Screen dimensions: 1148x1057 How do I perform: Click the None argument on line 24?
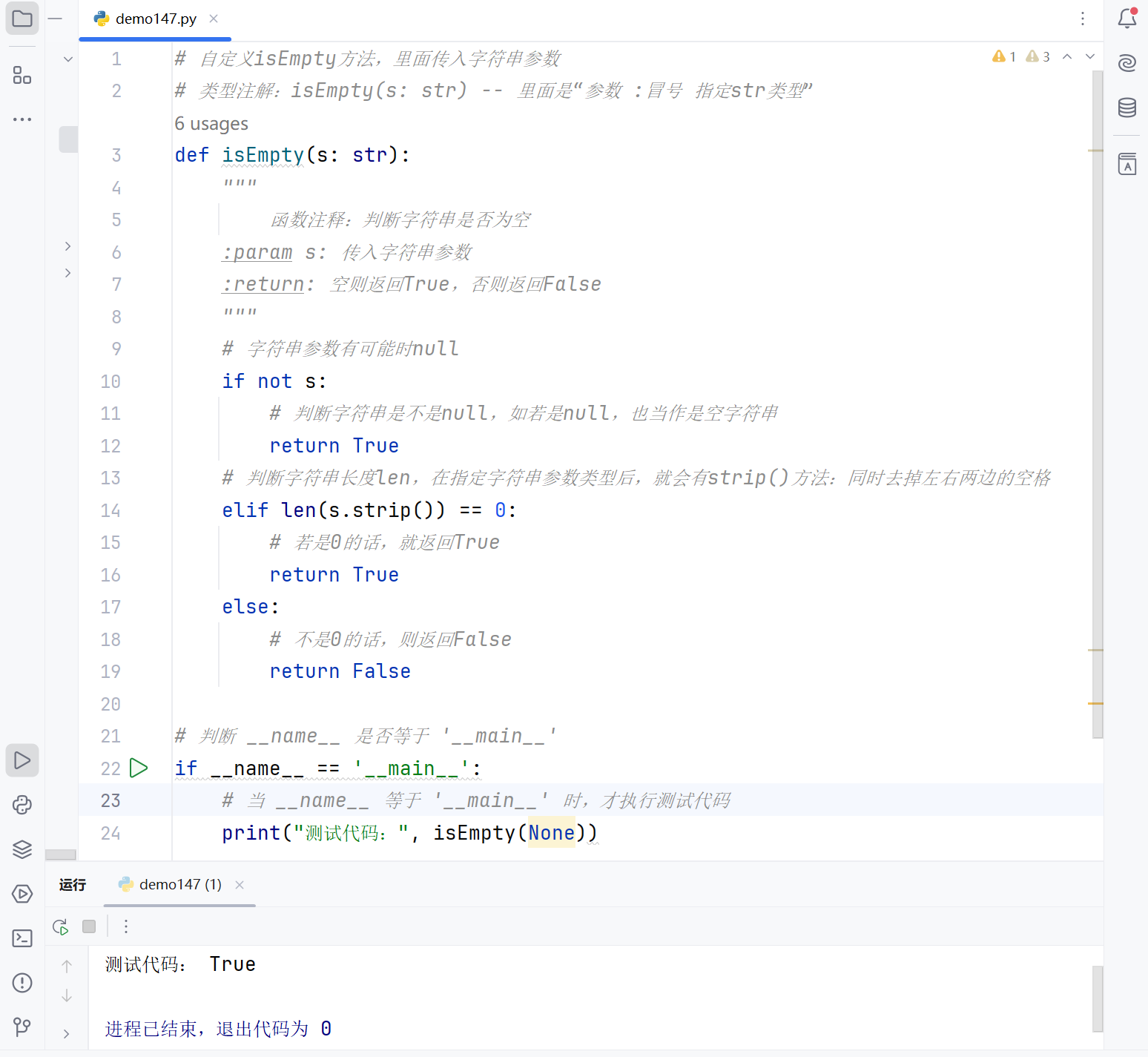coord(551,833)
